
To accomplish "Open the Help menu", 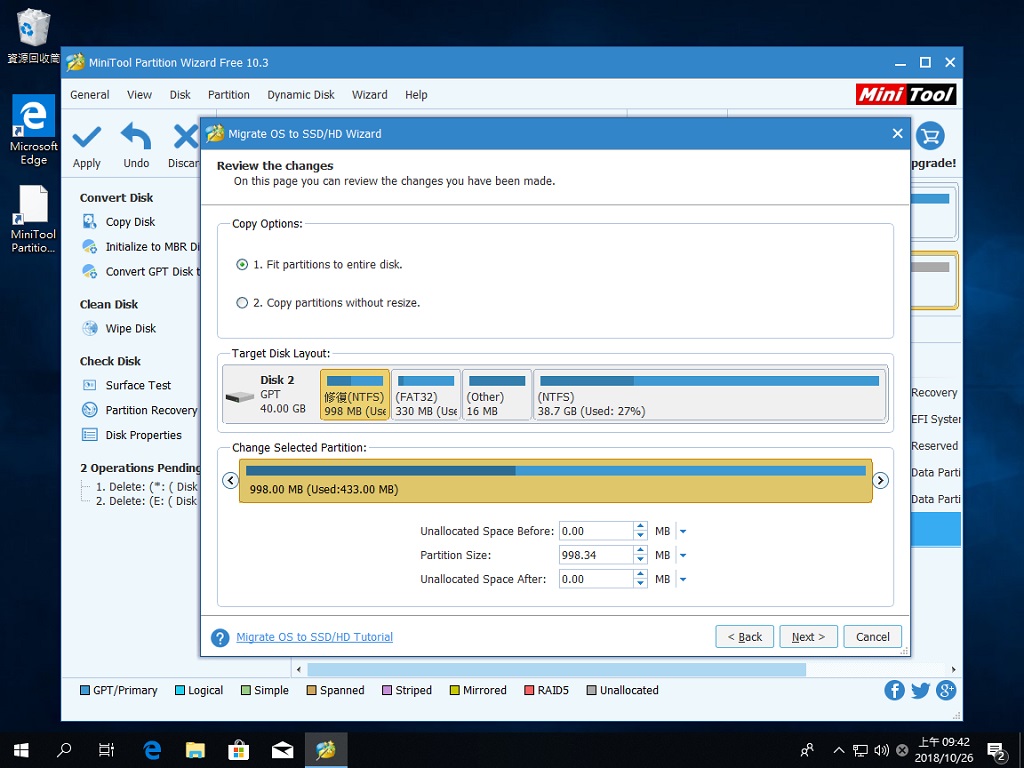I will (x=416, y=95).
